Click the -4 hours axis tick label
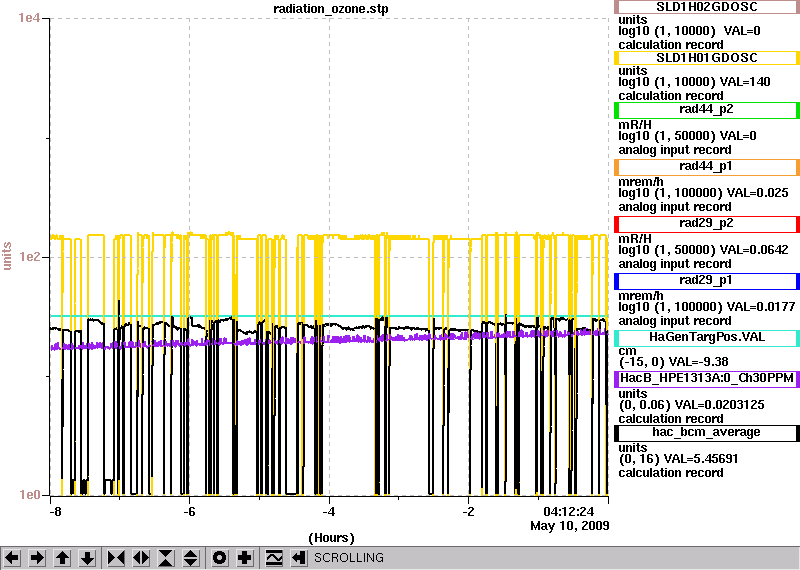This screenshot has height=570, width=800. (329, 512)
